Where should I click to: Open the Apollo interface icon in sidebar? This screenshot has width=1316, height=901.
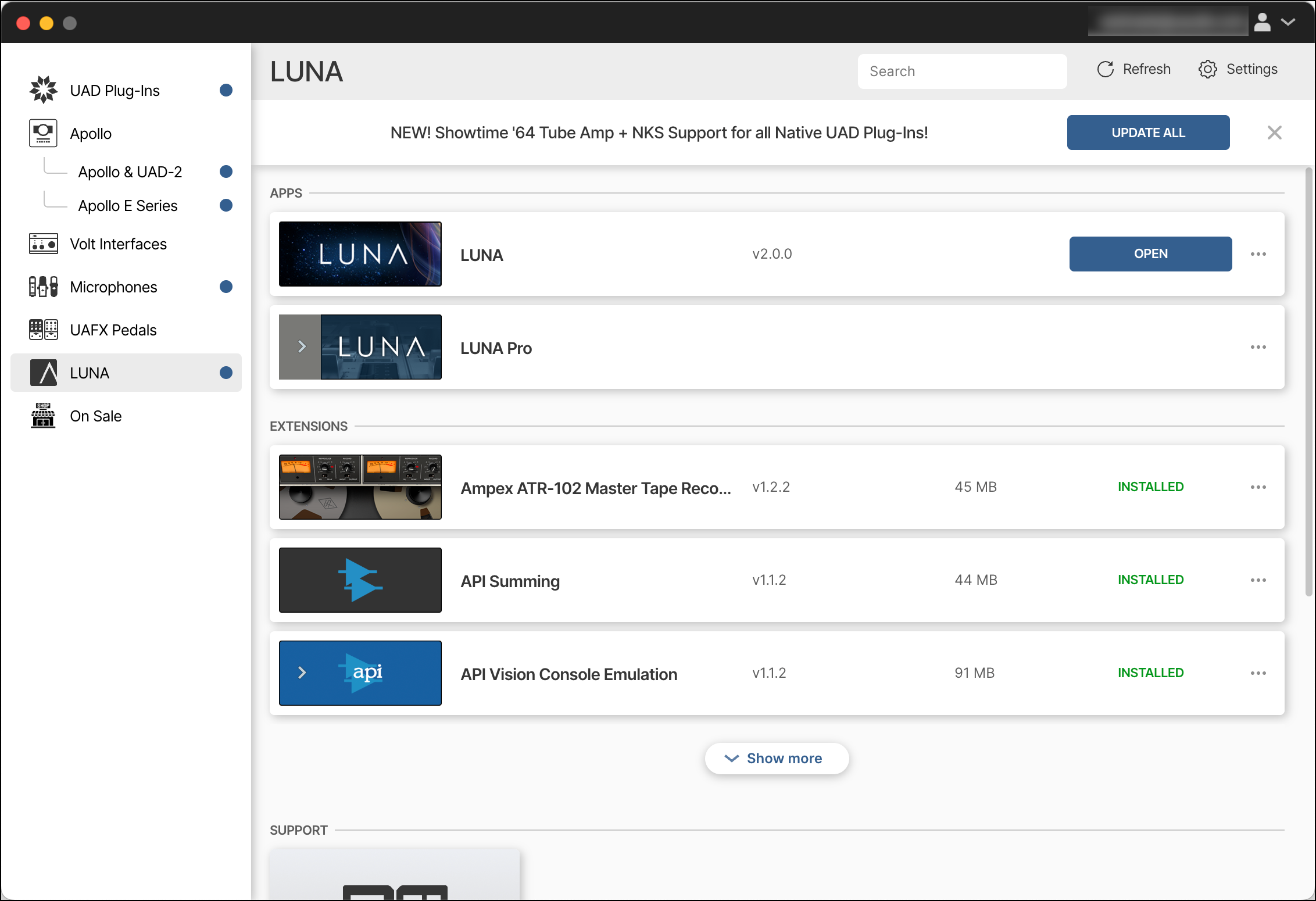(43, 133)
